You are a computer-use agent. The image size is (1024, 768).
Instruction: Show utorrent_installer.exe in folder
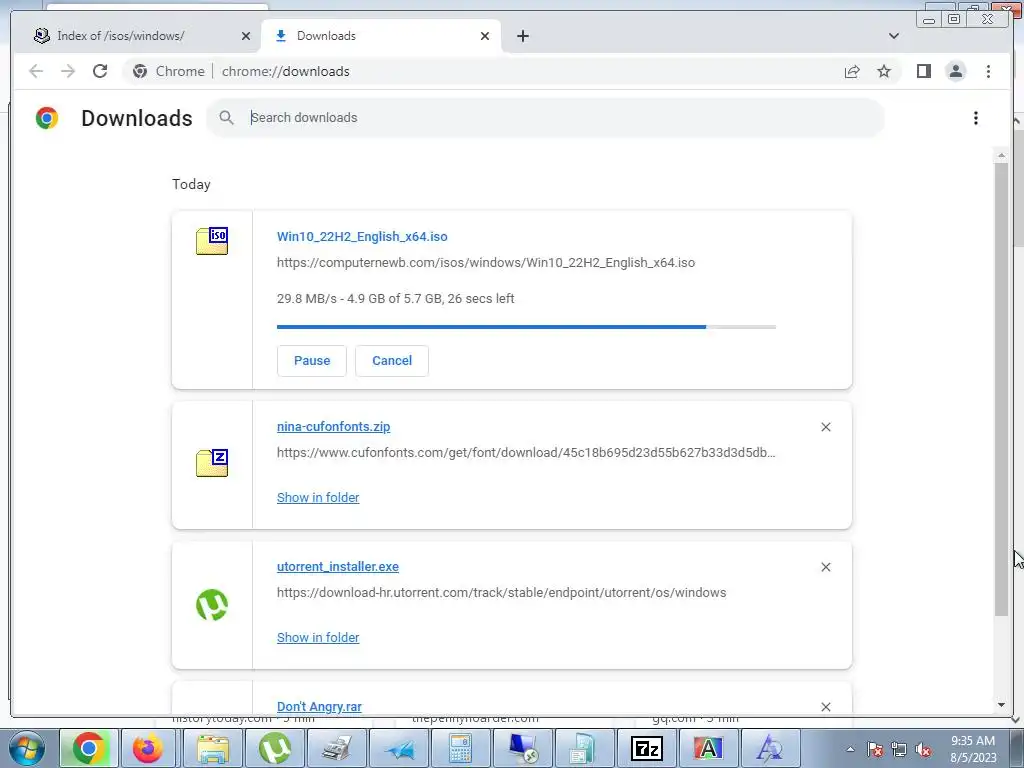tap(318, 637)
